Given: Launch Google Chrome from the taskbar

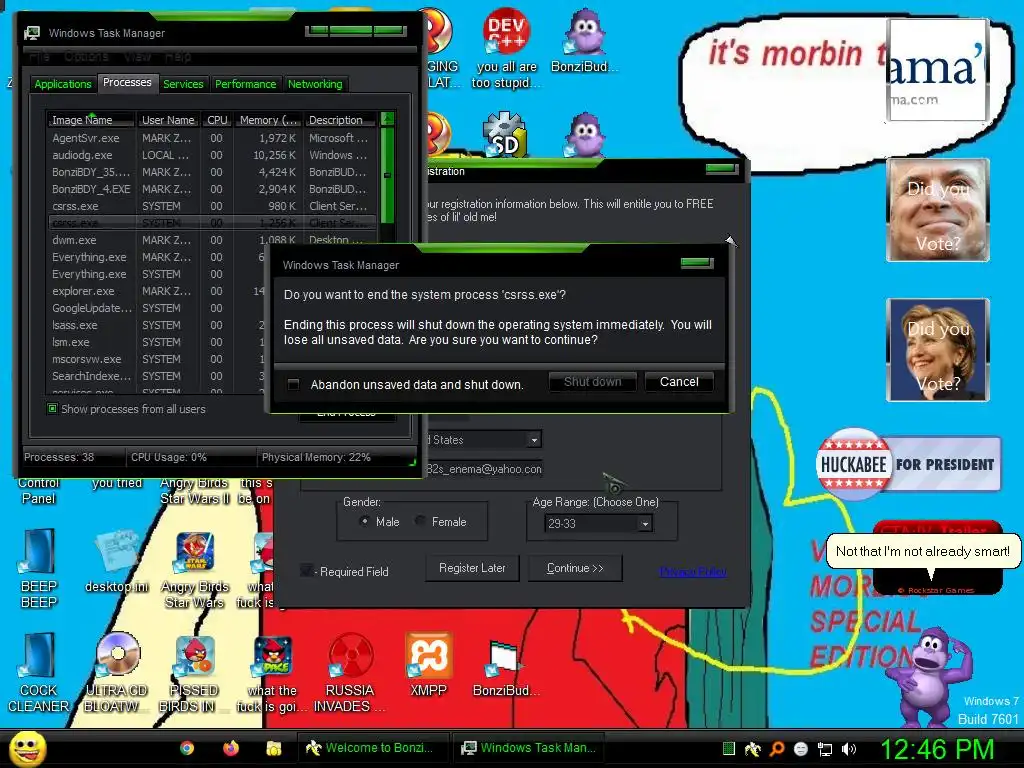Looking at the screenshot, I should tap(187, 748).
